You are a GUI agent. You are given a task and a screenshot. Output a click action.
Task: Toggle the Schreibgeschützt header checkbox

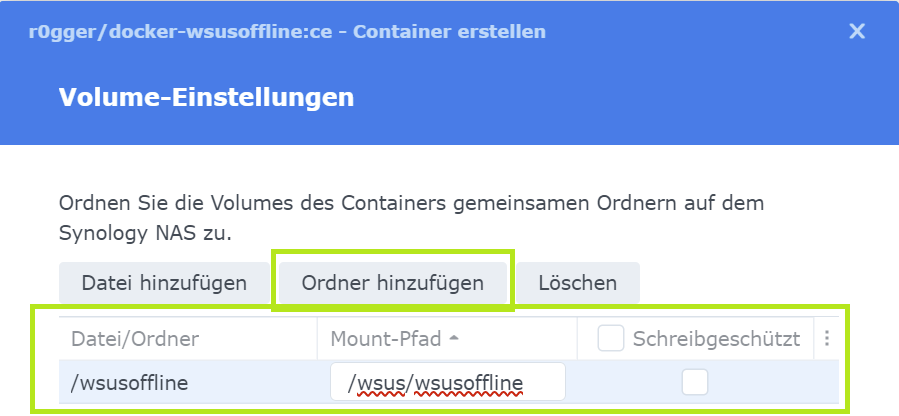point(611,339)
